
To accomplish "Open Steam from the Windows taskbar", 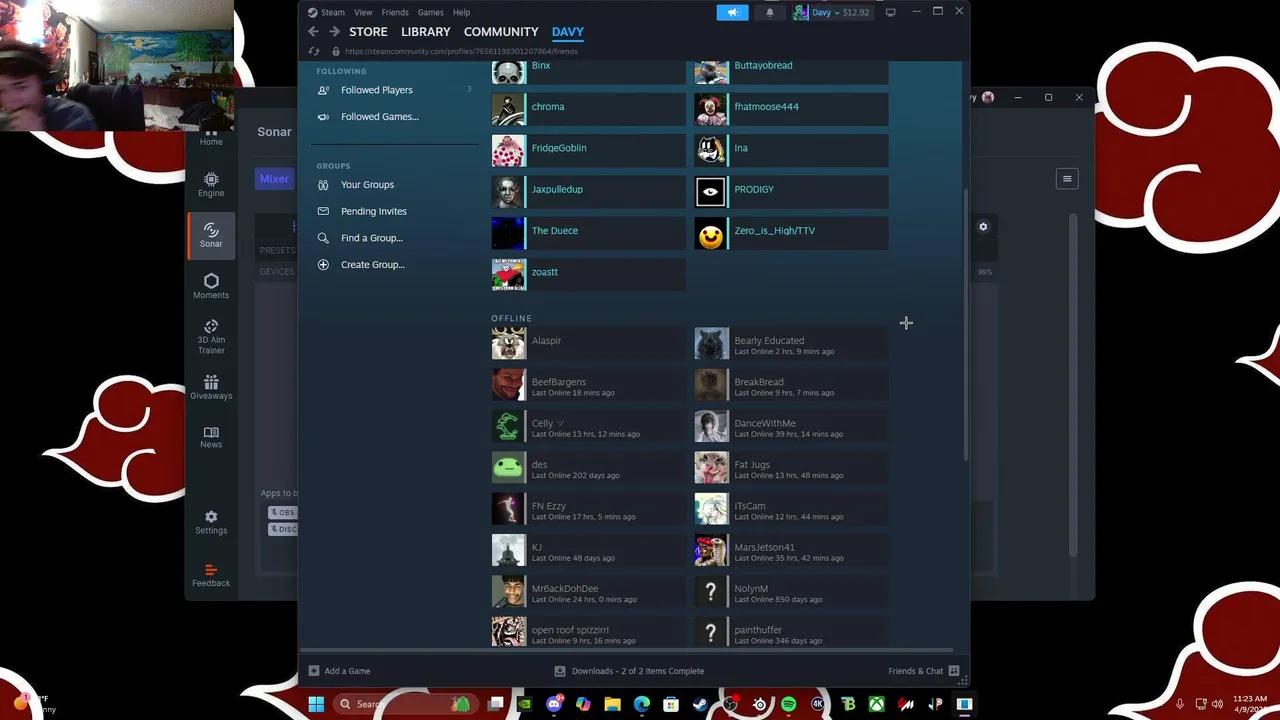I will 700,704.
